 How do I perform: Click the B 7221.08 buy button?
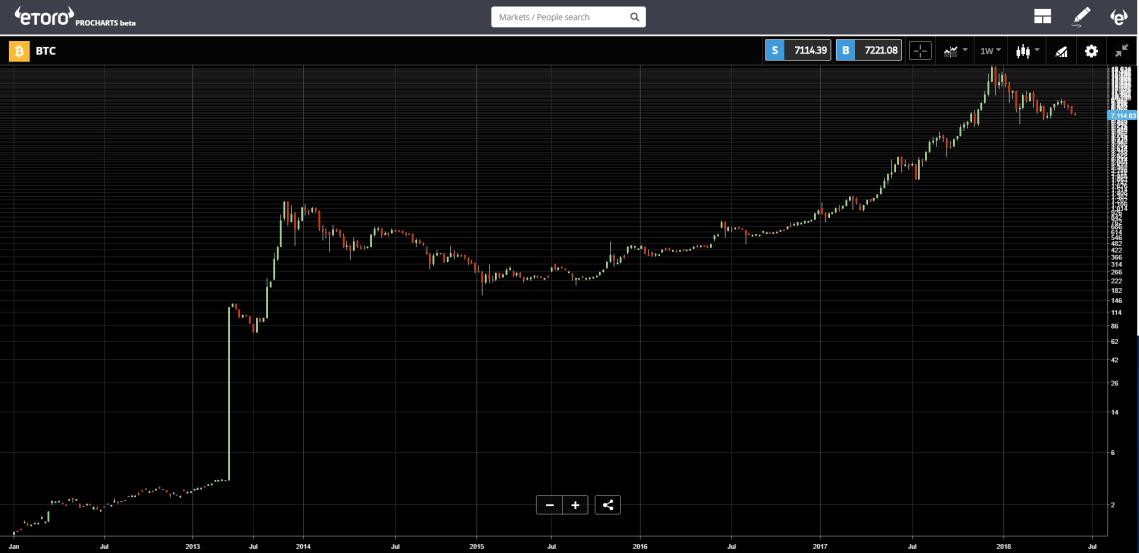[869, 50]
